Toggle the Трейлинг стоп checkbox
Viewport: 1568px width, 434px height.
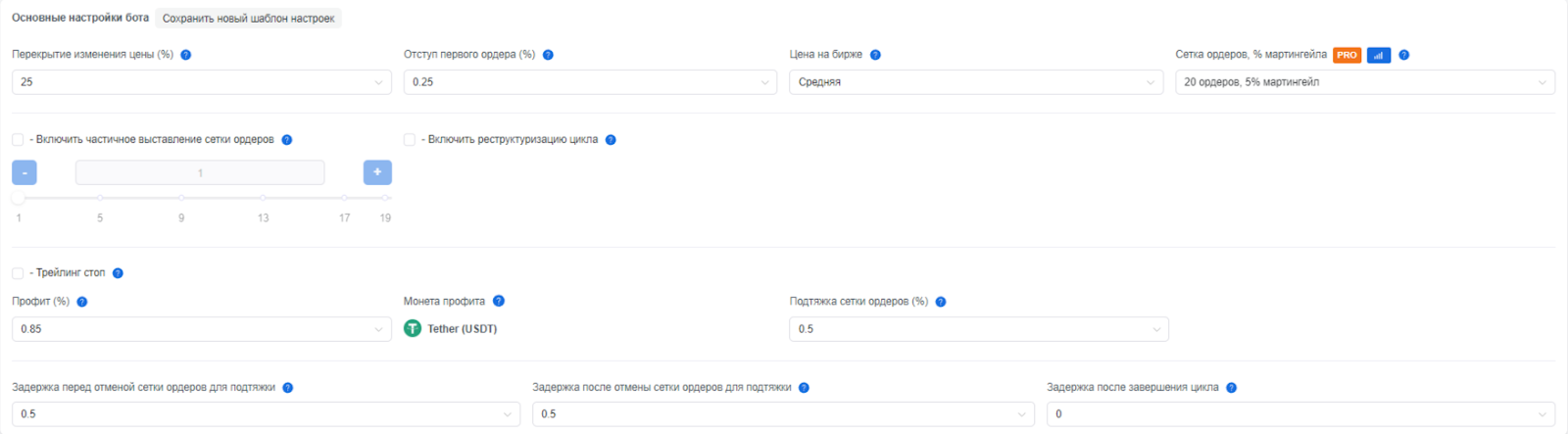18,273
